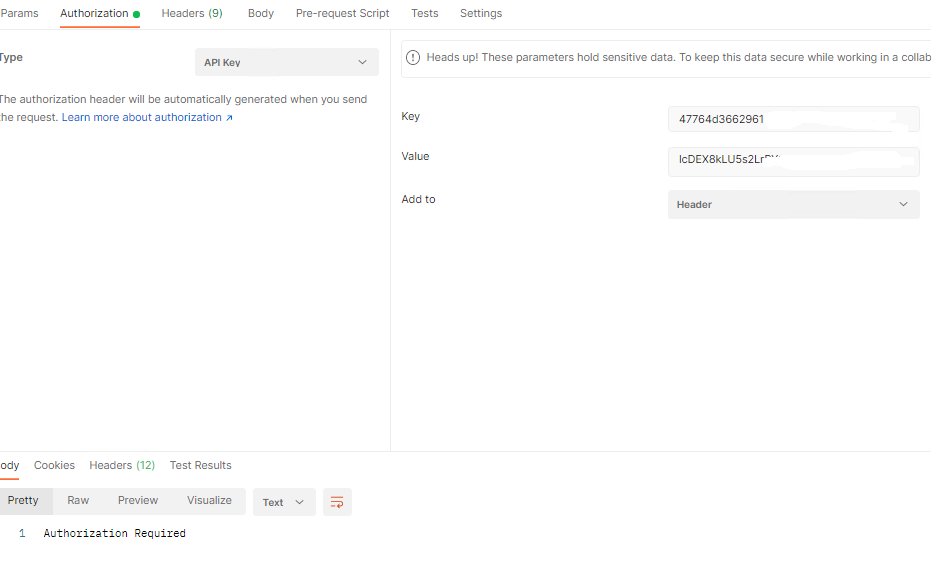This screenshot has height=569, width=931.
Task: Switch to Raw response view
Action: (x=78, y=500)
